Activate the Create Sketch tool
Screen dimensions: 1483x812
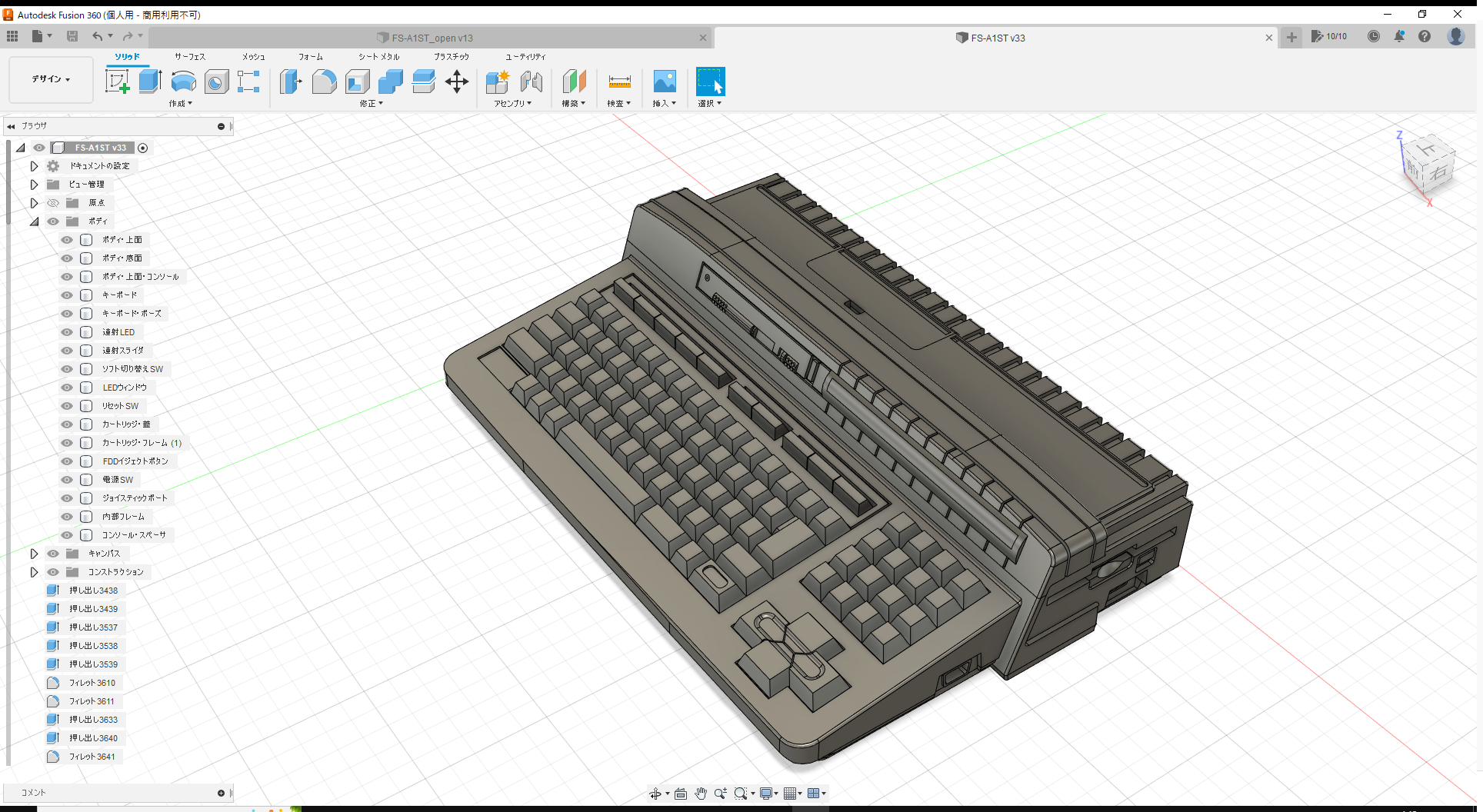pos(118,81)
